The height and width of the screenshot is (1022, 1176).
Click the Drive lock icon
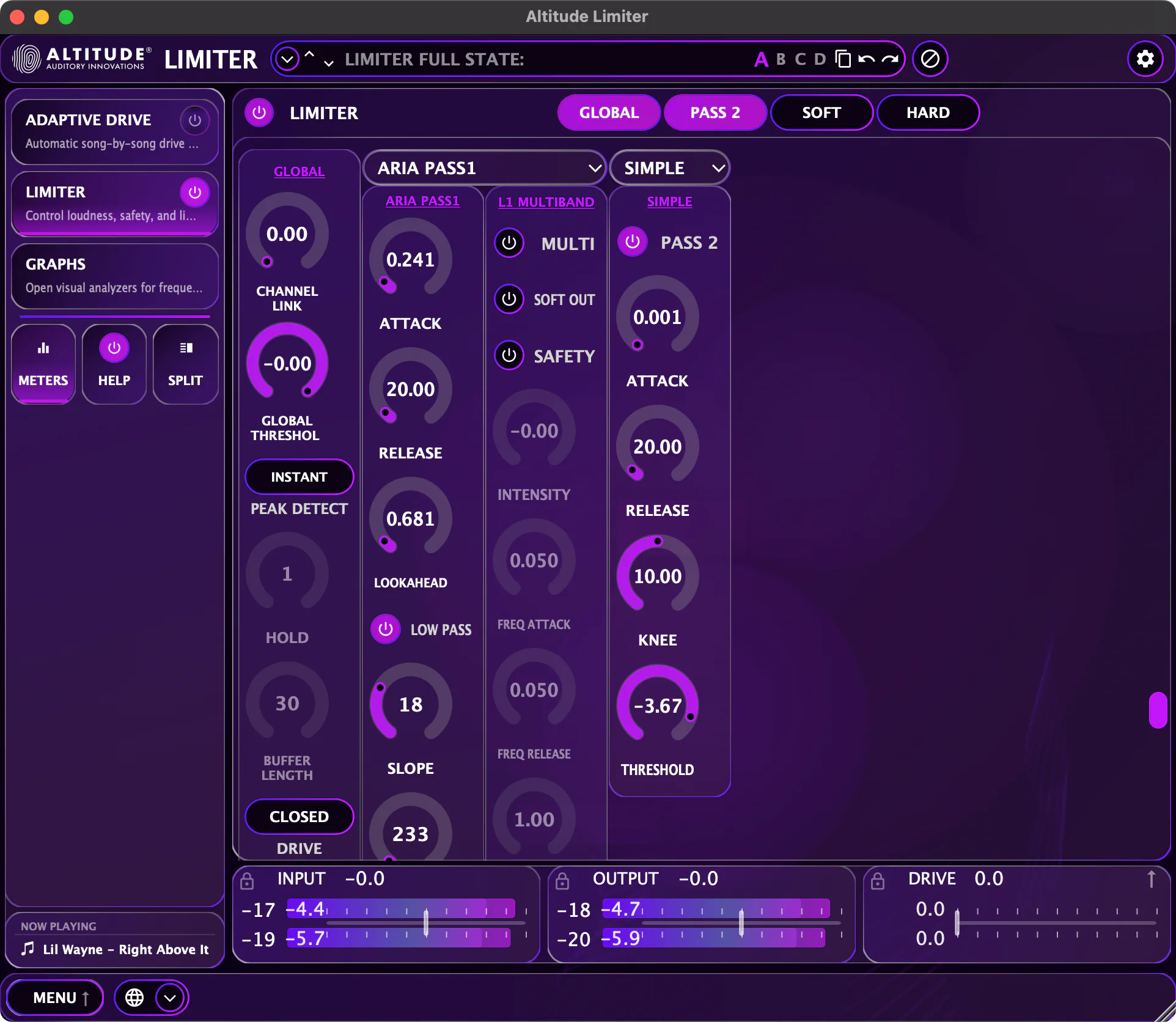878,881
